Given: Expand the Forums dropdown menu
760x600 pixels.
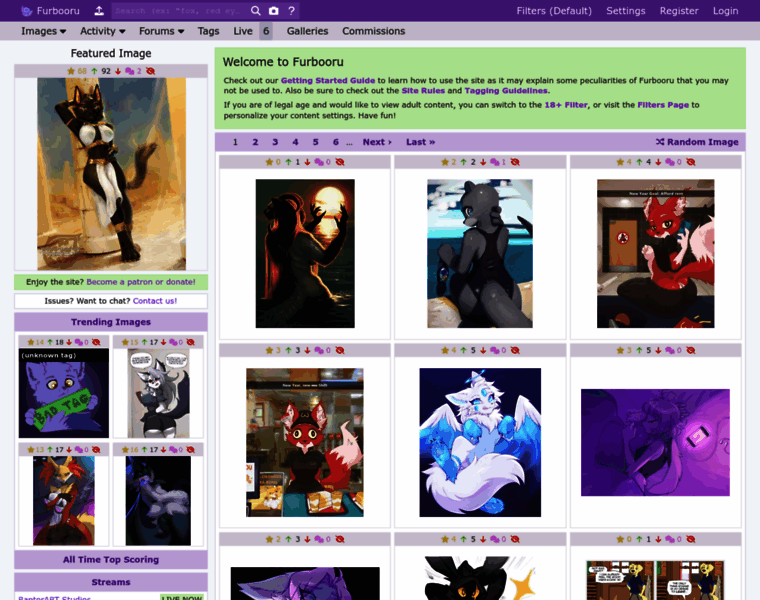Looking at the screenshot, I should pyautogui.click(x=161, y=31).
